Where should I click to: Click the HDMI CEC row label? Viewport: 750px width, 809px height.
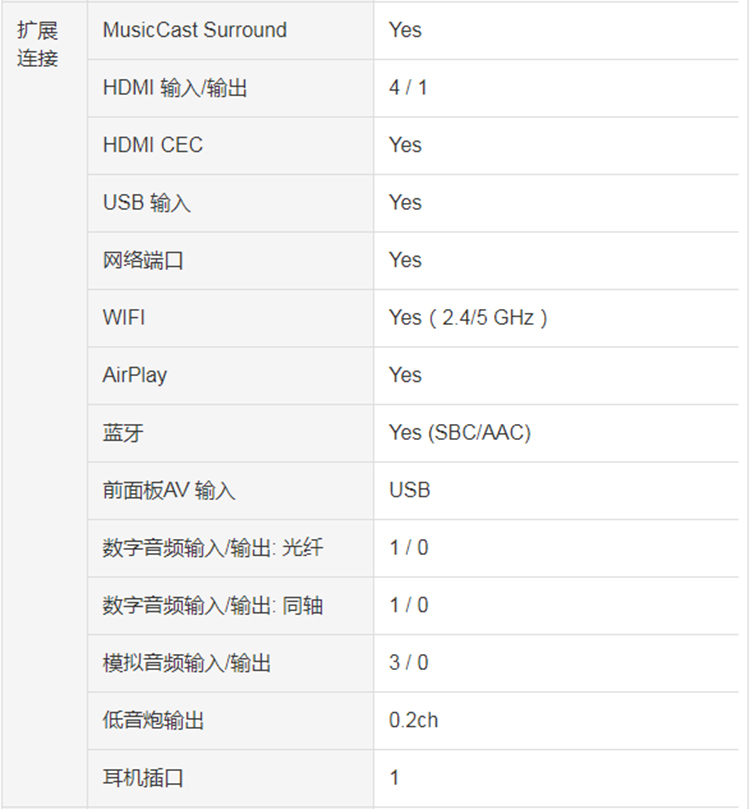[153, 145]
